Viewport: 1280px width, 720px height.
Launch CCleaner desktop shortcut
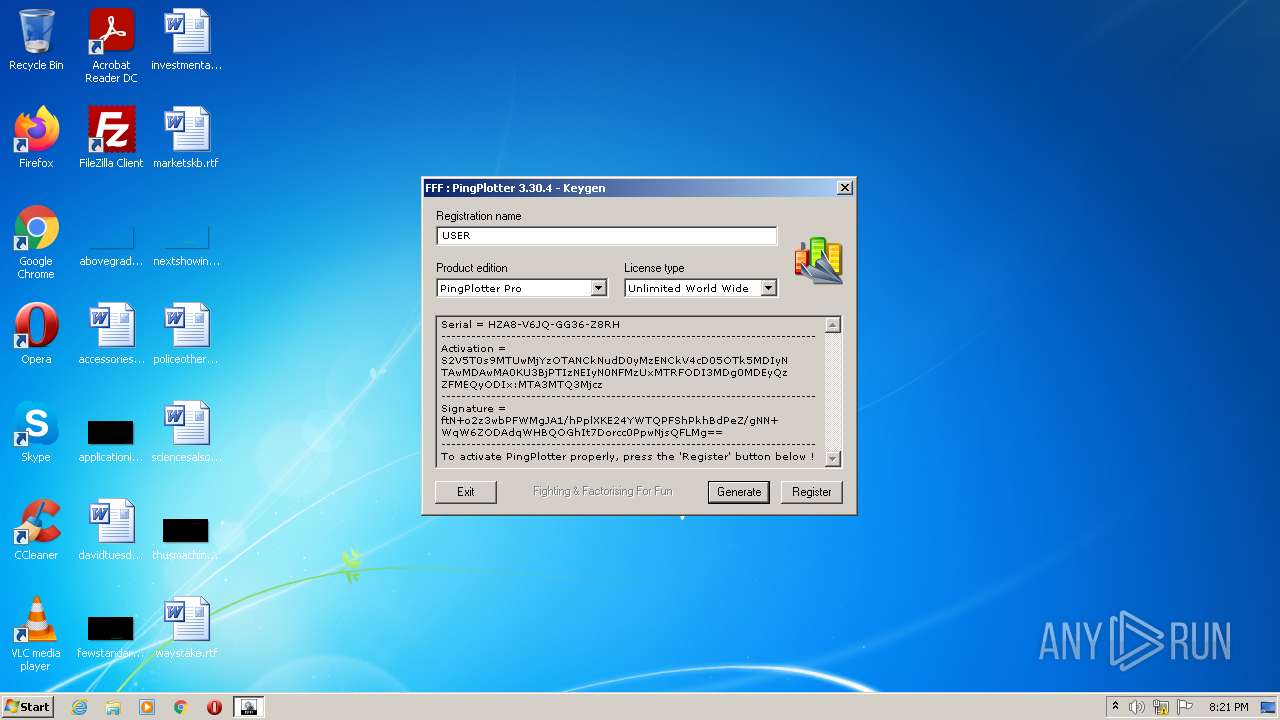point(36,530)
